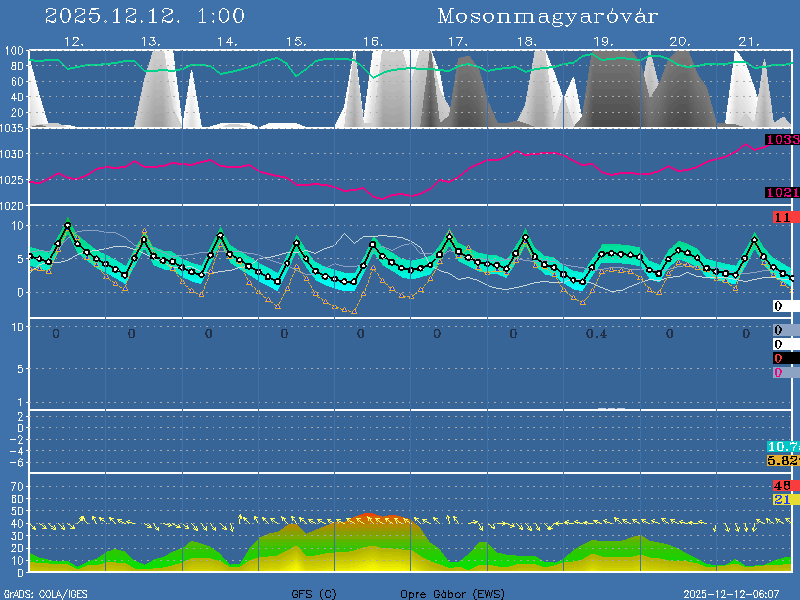Viewport: 800px width, 600px height.
Task: Select day 12. on the date axis
Action: coord(73,42)
